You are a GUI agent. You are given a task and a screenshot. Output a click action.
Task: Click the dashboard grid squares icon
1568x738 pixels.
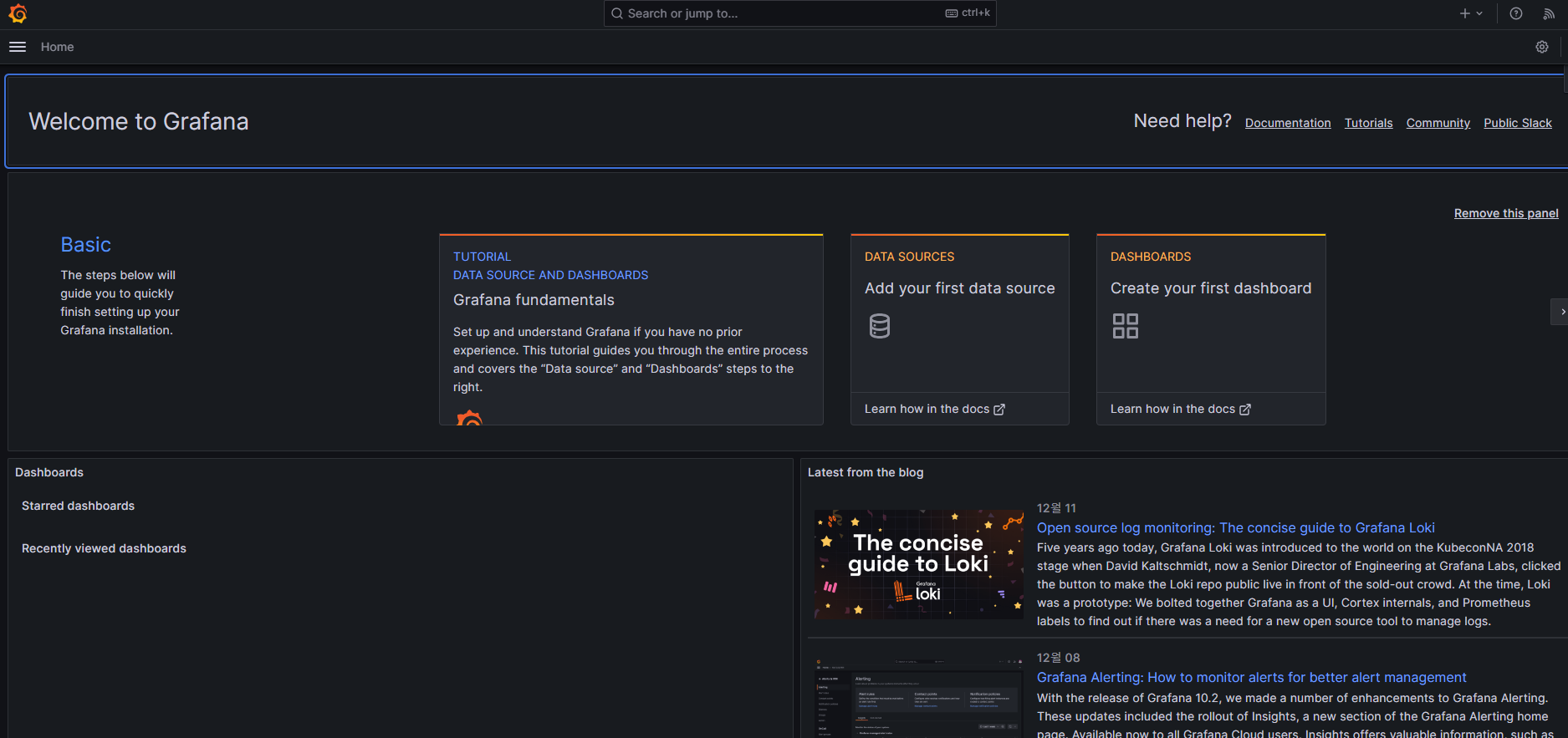(1126, 326)
